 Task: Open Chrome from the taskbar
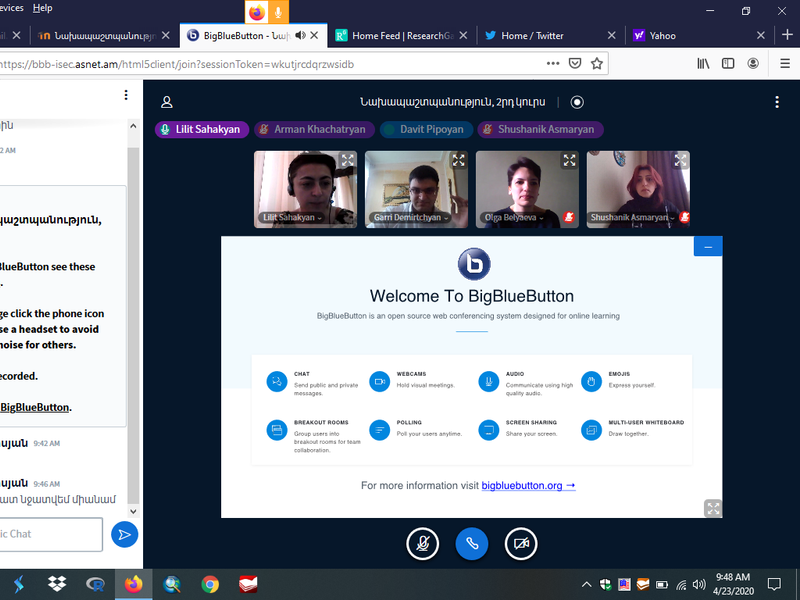click(210, 584)
